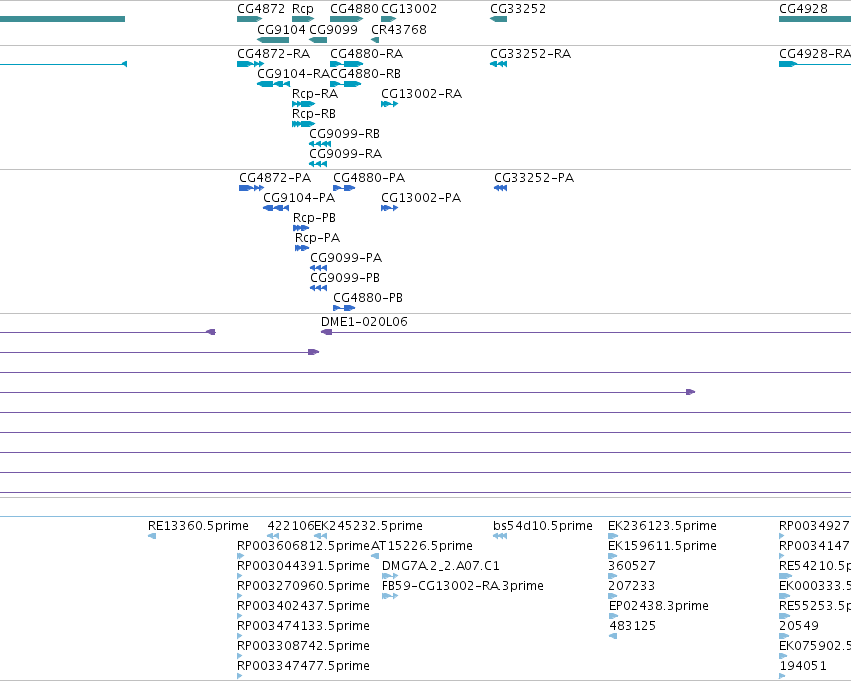851x681 pixels.
Task: Click the FB59-CG13002-RA.3prime label
Action: point(463,586)
